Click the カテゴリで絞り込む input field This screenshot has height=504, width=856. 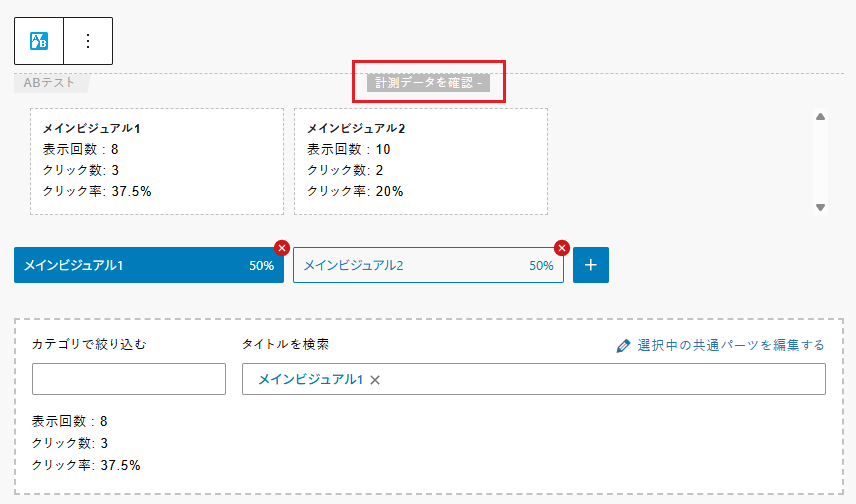click(x=129, y=379)
